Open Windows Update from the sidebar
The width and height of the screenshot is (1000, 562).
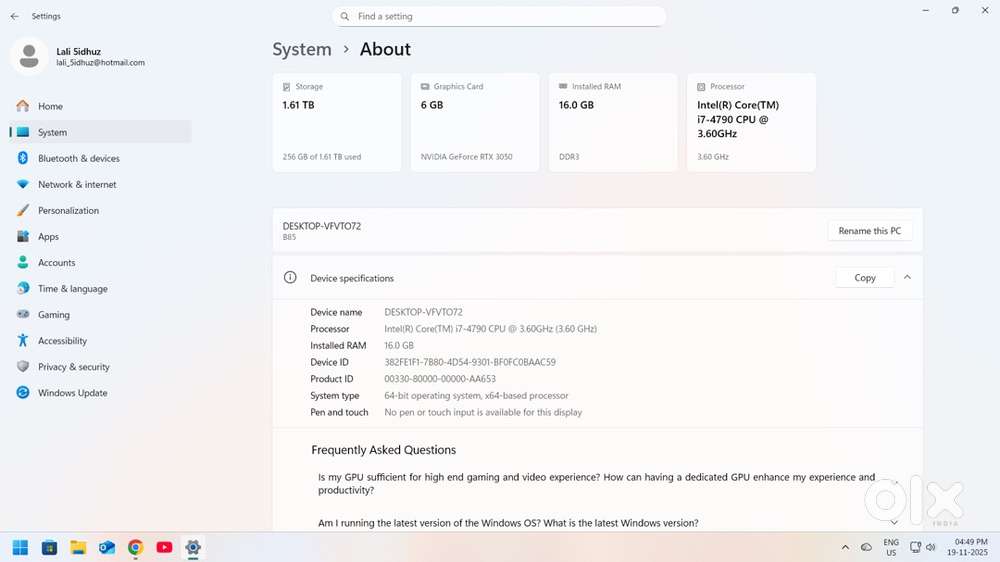[x=72, y=393]
